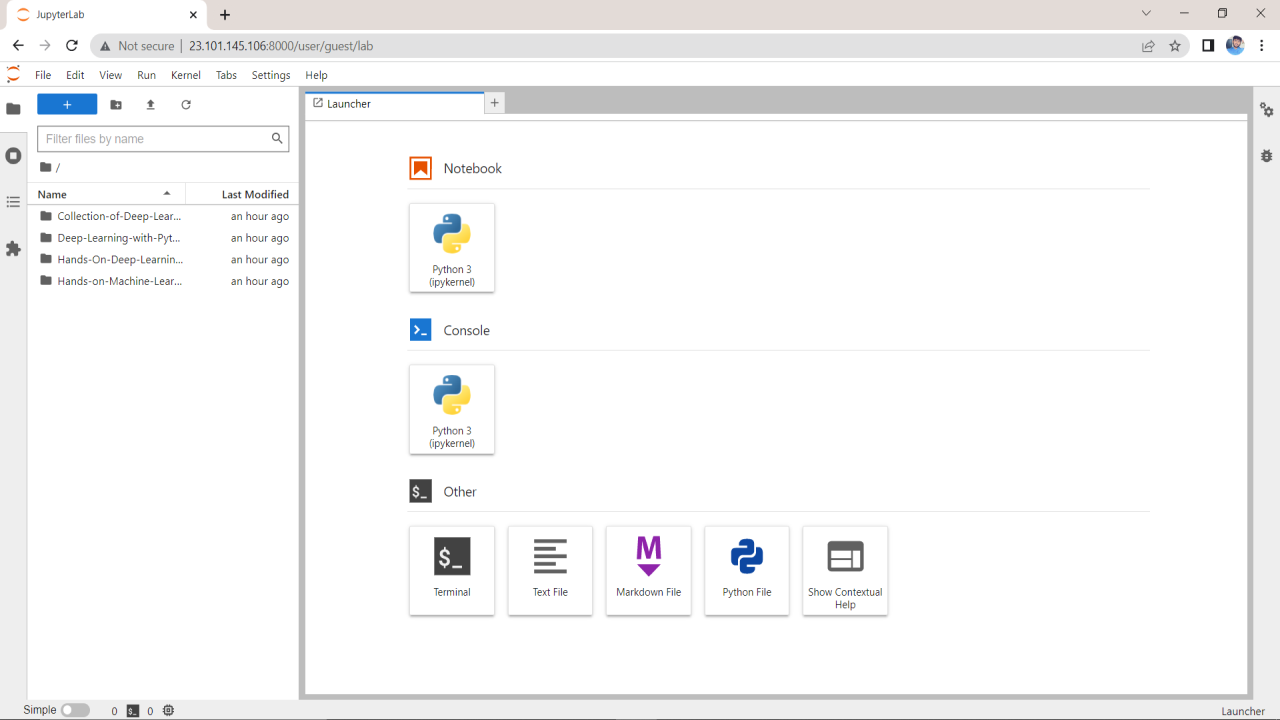Open browser side panel icon
1280x720 pixels.
point(1208,46)
